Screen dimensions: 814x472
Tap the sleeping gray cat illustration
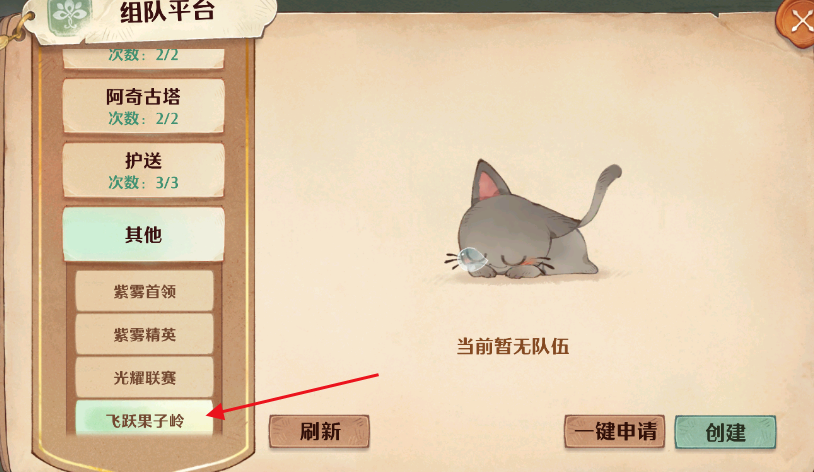(532, 220)
